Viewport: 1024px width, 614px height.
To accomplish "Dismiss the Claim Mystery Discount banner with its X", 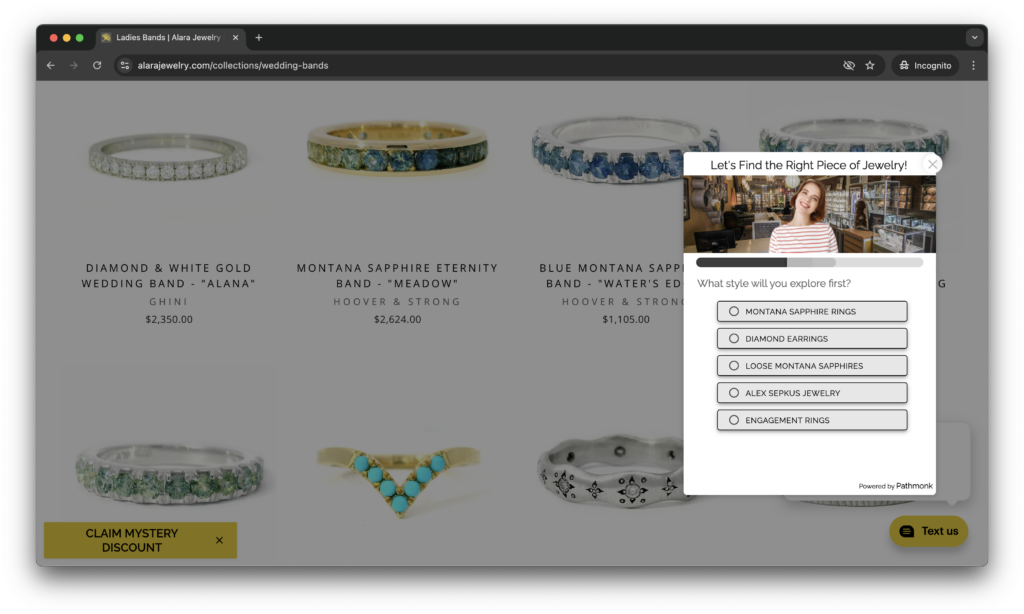I will (219, 540).
